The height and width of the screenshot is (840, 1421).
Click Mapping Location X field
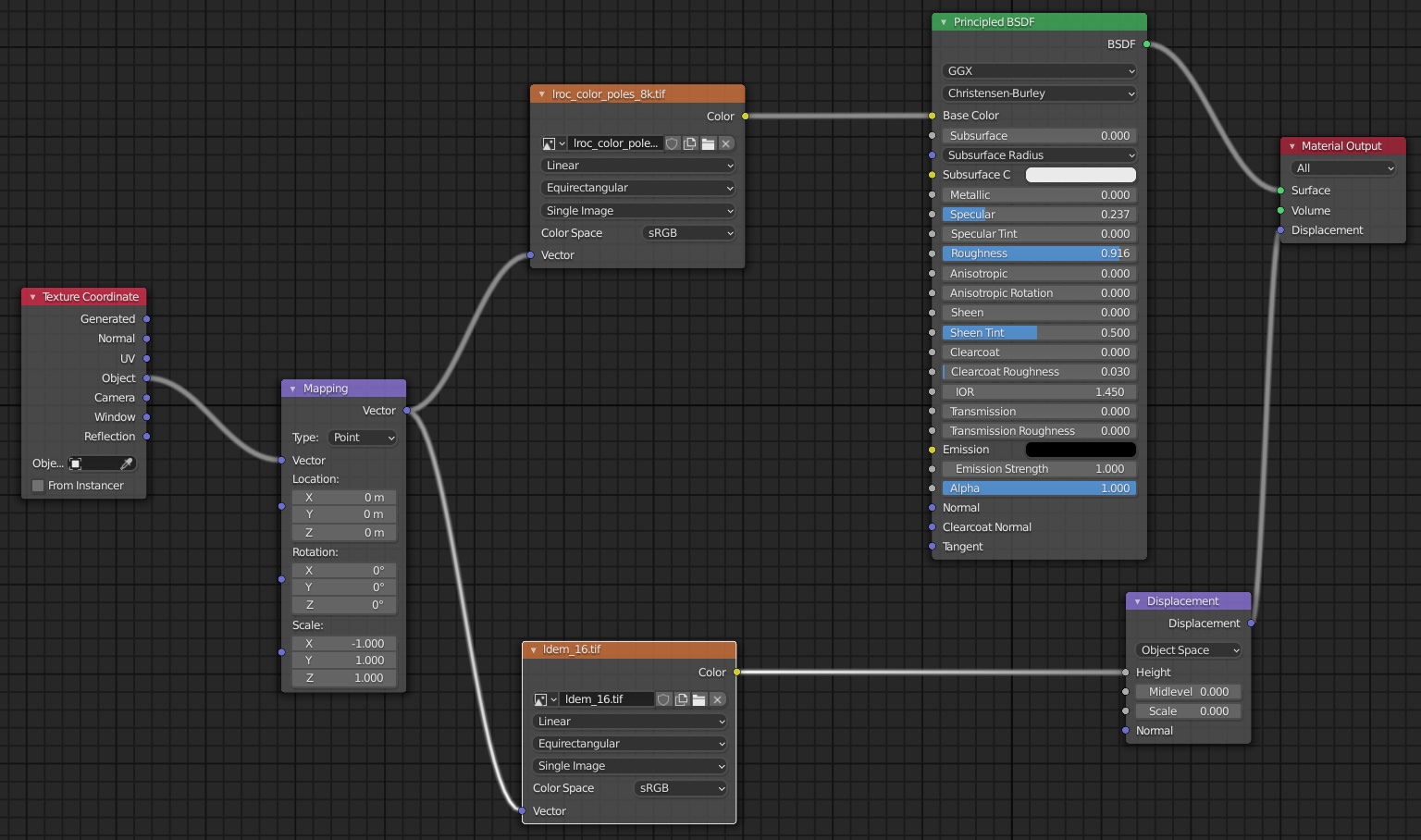(x=344, y=498)
